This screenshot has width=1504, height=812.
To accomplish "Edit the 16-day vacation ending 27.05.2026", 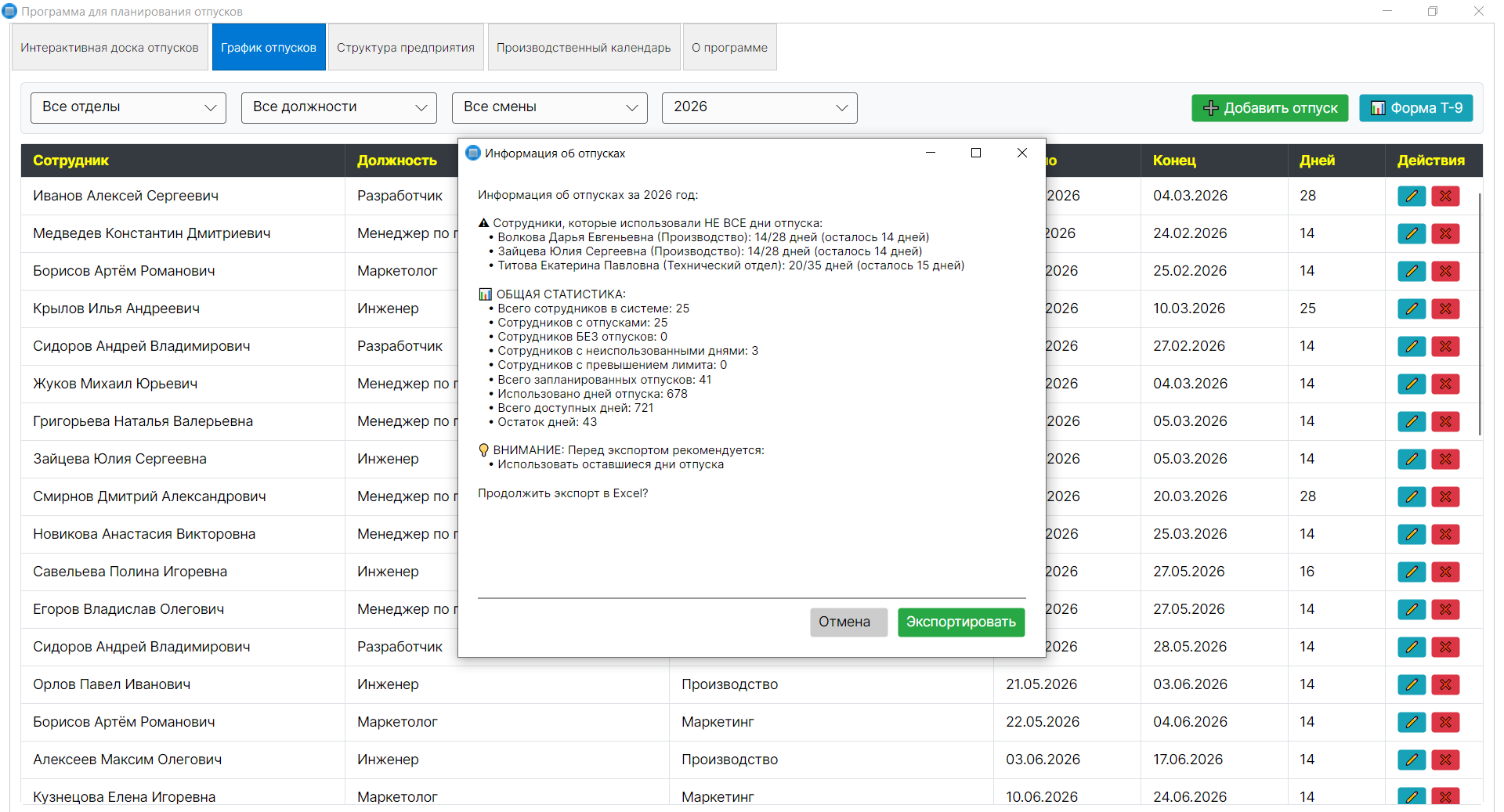I will coord(1411,572).
